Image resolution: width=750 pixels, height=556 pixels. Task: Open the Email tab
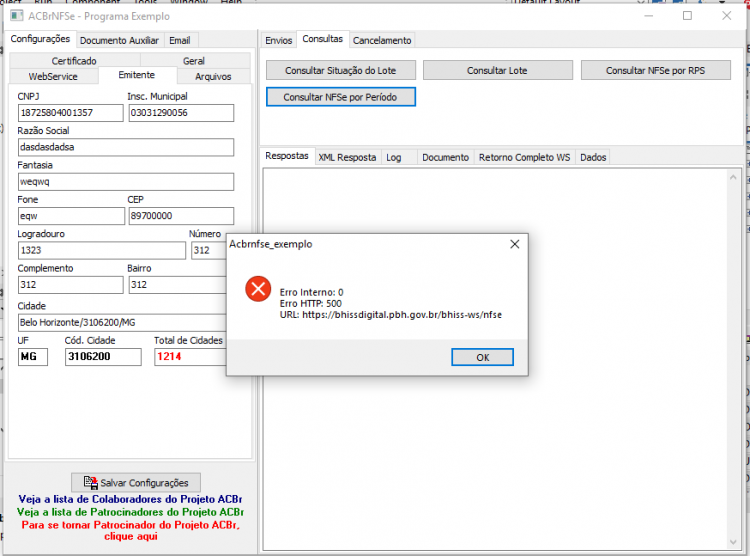(x=179, y=41)
